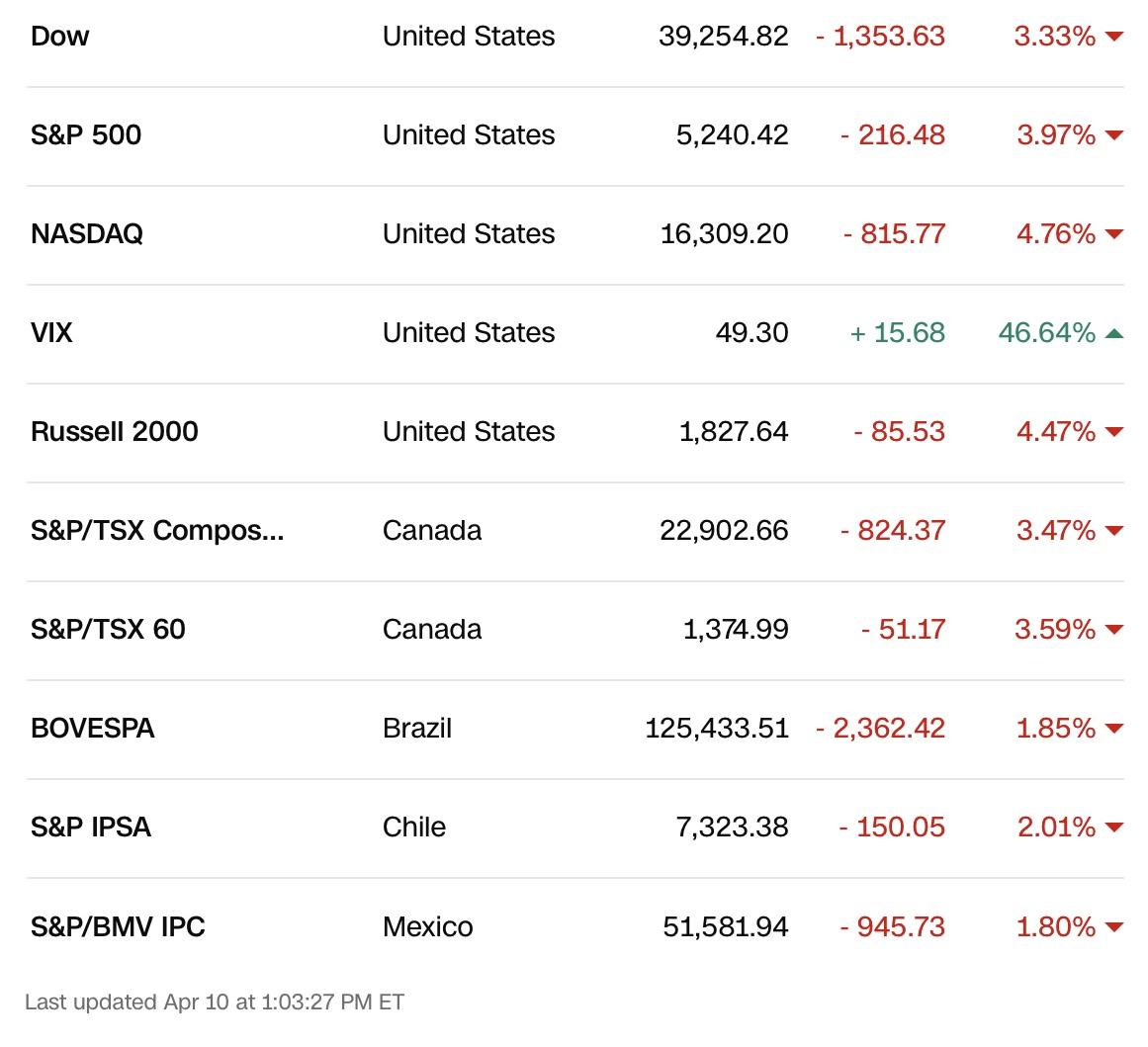The height and width of the screenshot is (1047, 1148).
Task: Open the BOVESPA index name
Action: pos(93,729)
